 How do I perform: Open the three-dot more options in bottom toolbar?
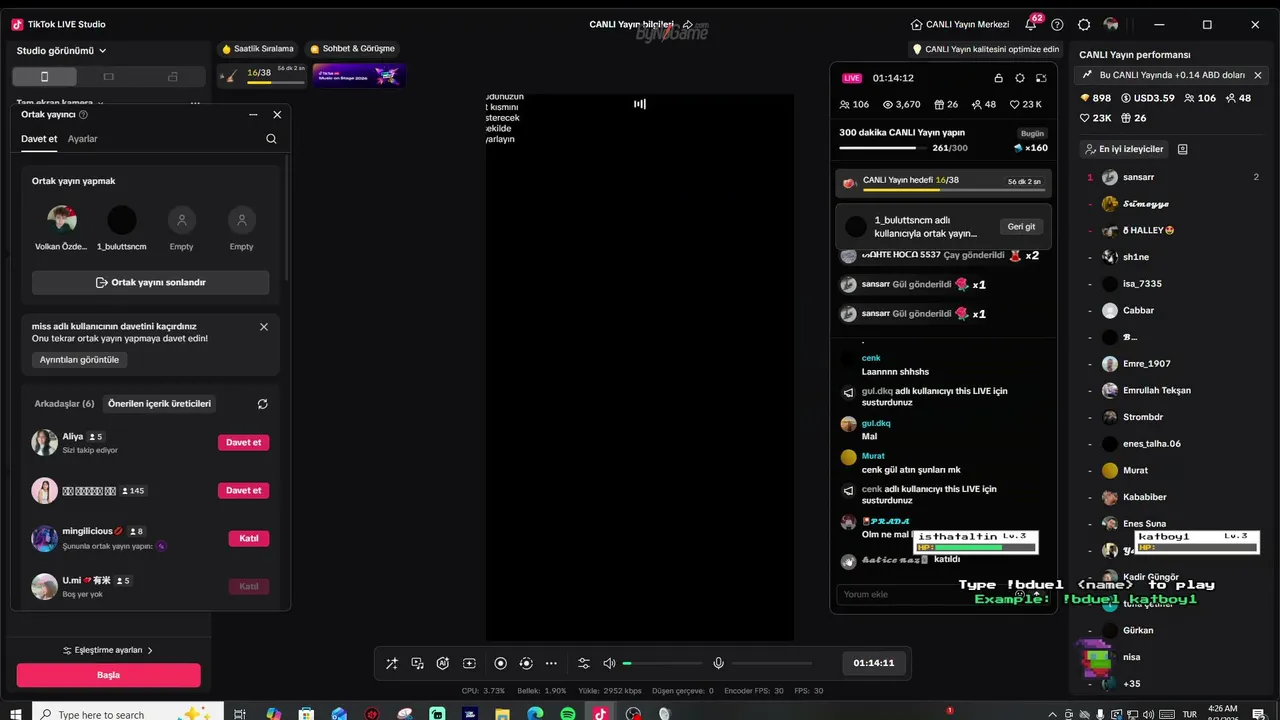click(x=551, y=663)
